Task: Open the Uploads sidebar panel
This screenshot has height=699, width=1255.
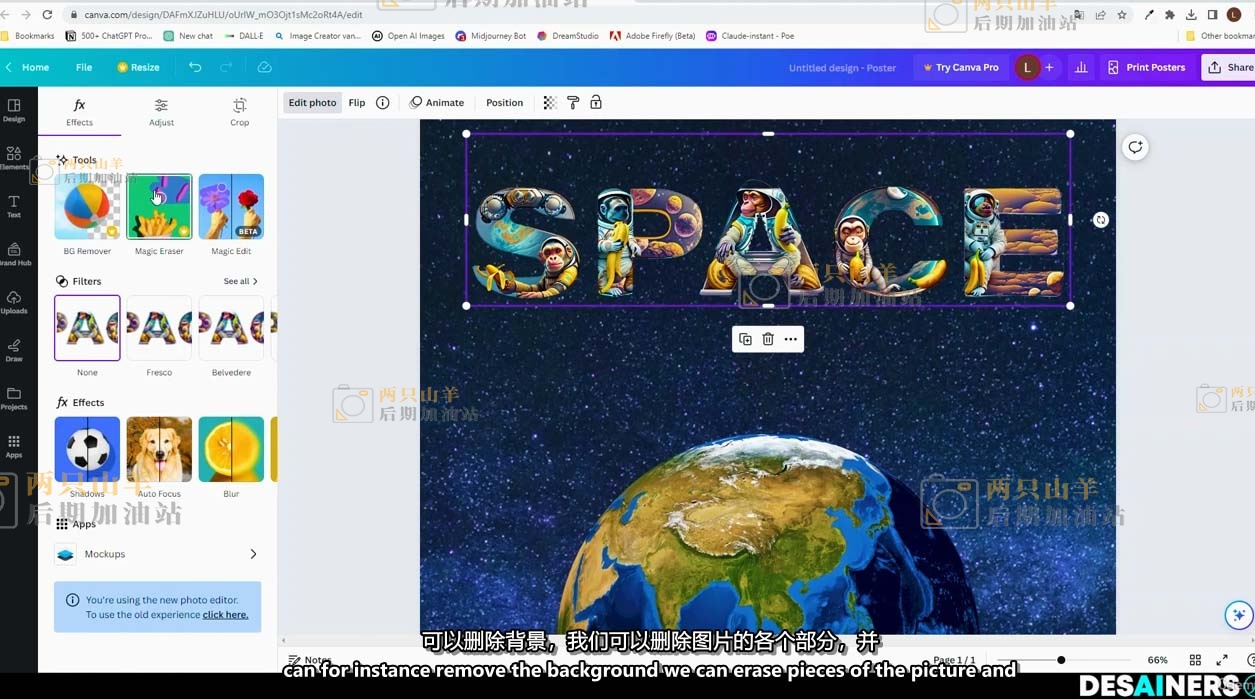Action: pyautogui.click(x=14, y=302)
